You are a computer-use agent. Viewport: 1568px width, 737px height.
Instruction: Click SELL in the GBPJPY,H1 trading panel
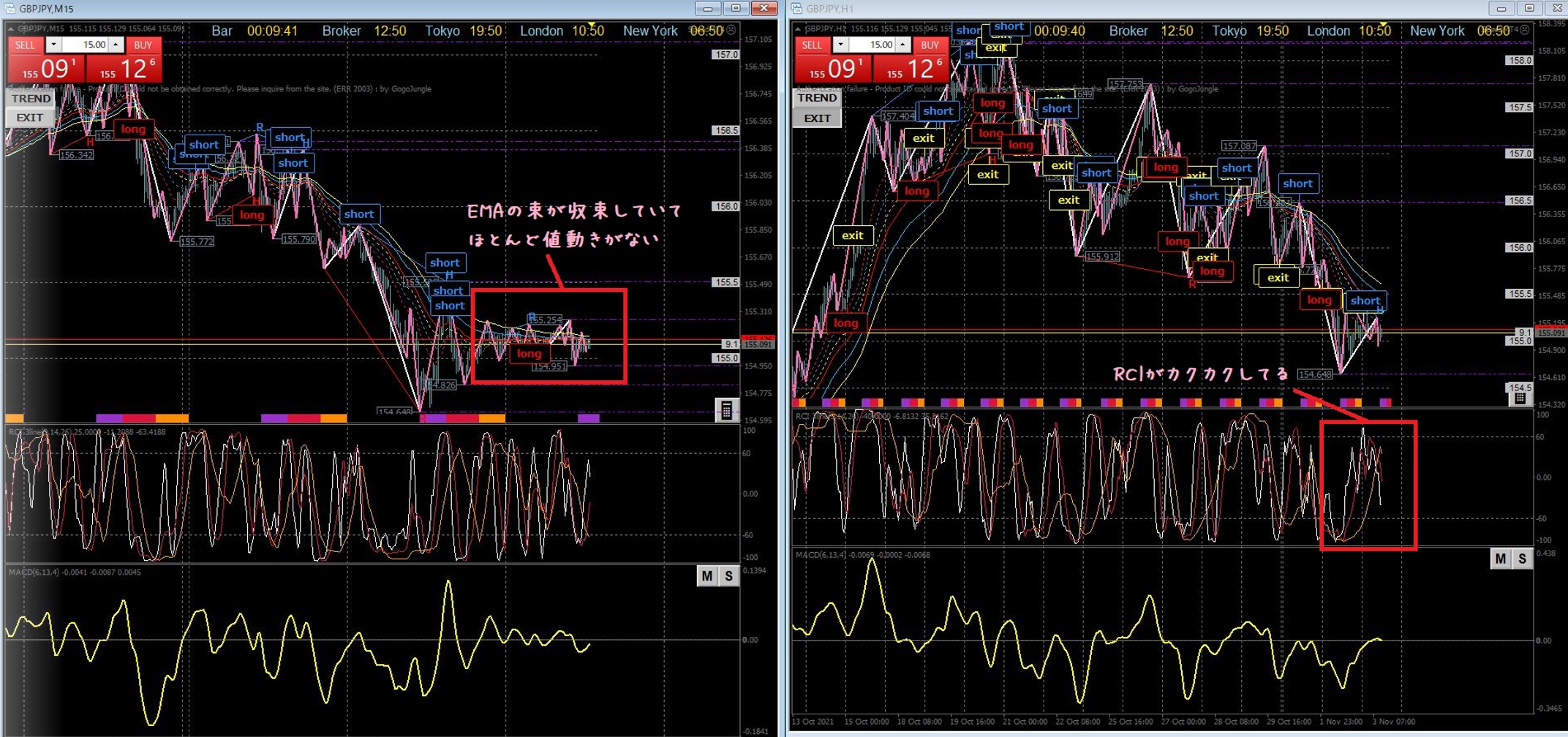[812, 45]
